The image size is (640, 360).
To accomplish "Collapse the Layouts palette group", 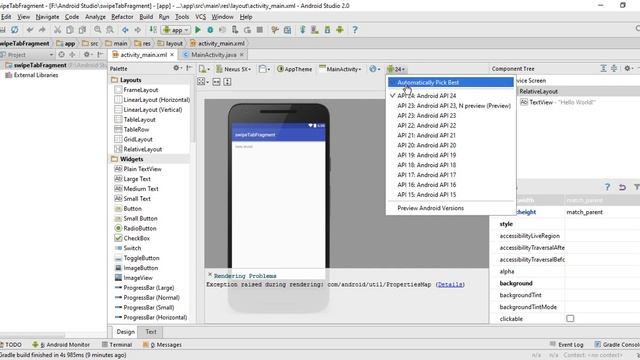I will [130, 80].
